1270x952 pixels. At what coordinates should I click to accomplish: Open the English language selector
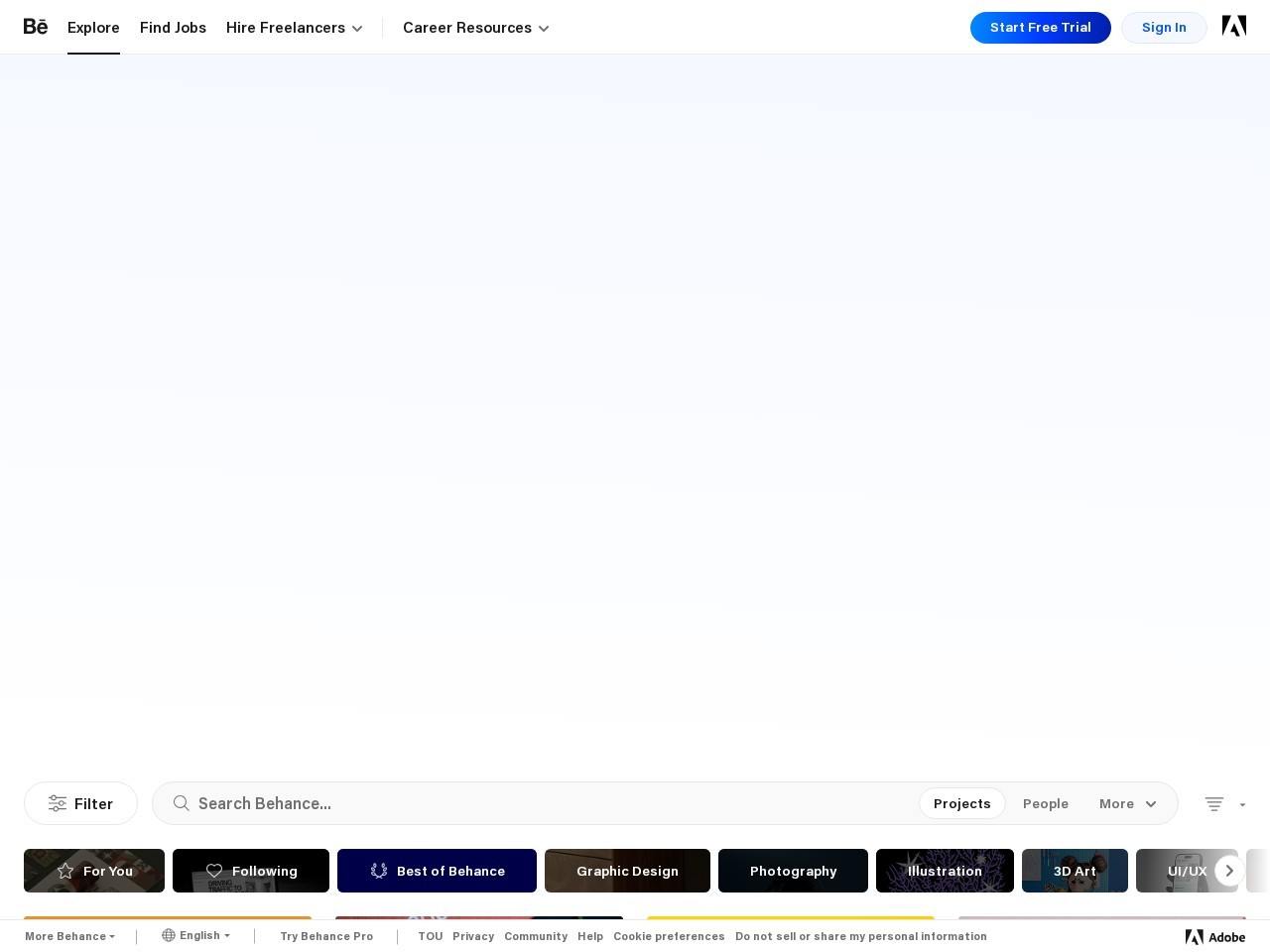pos(195,935)
